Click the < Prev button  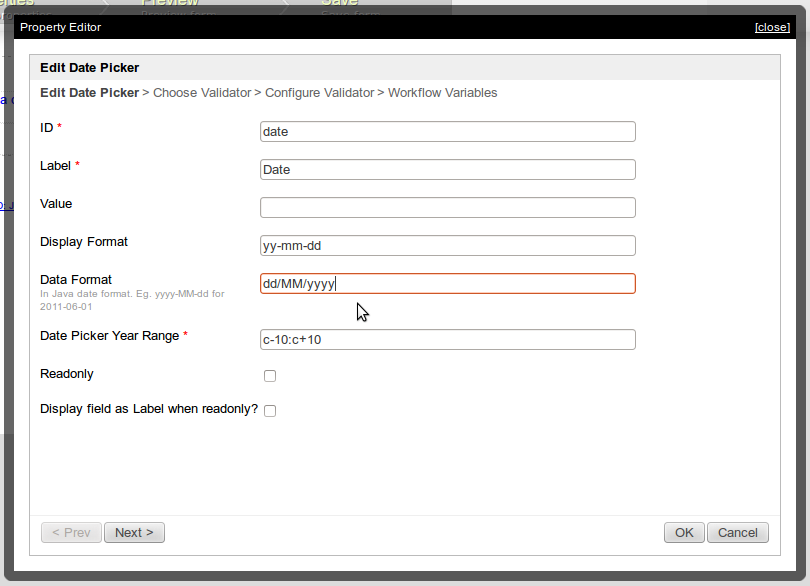71,533
